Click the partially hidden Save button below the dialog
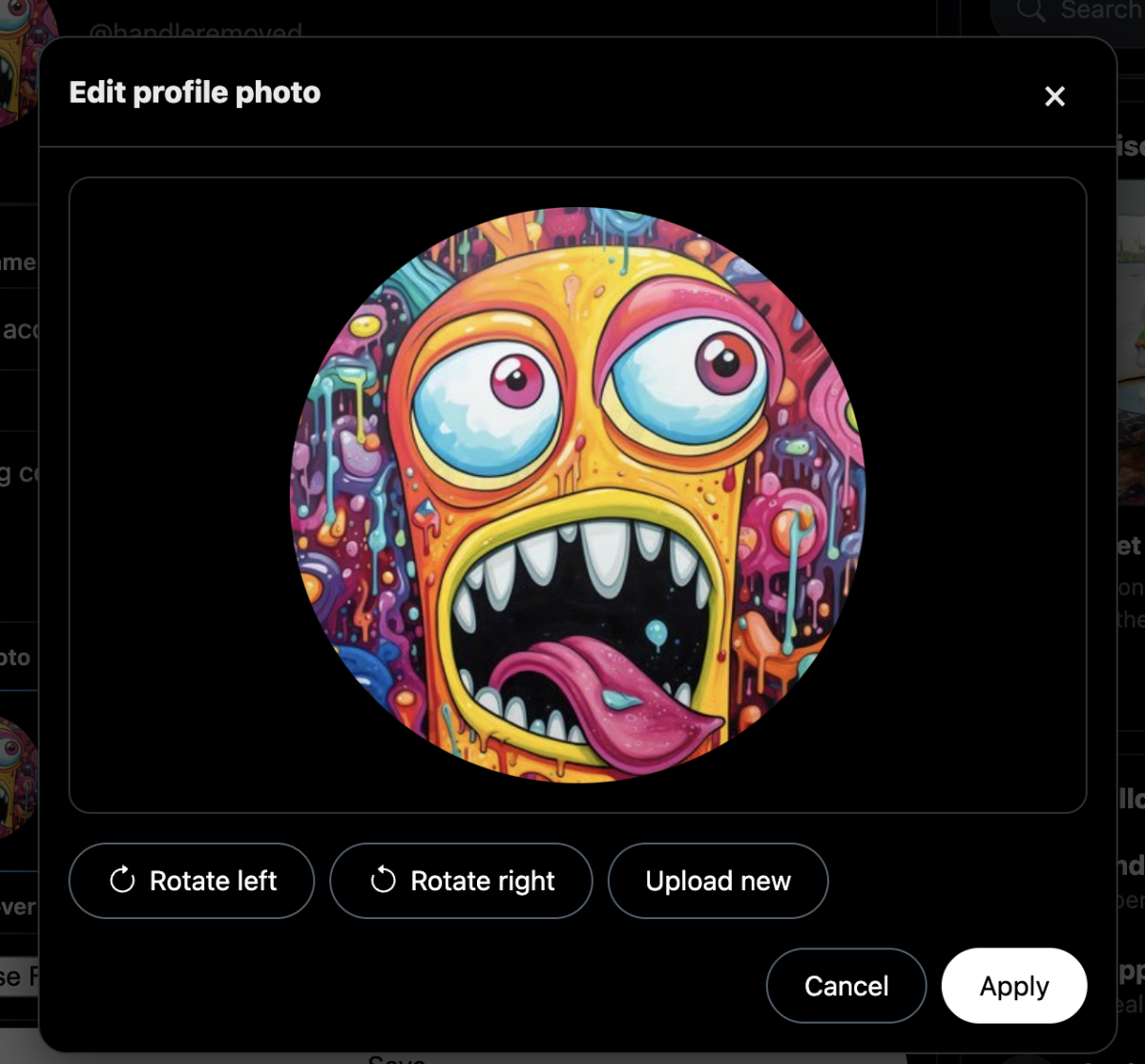This screenshot has width=1145, height=1064. (x=396, y=1058)
